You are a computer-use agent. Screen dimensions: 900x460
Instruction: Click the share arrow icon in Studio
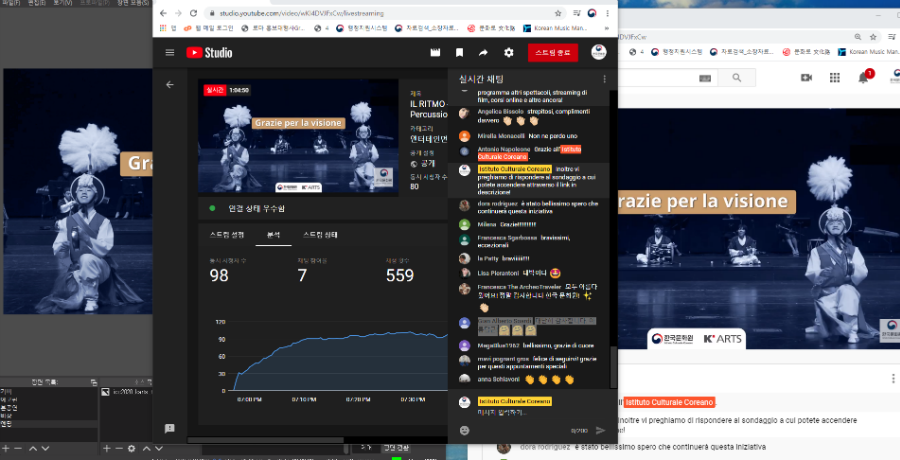pyautogui.click(x=483, y=52)
